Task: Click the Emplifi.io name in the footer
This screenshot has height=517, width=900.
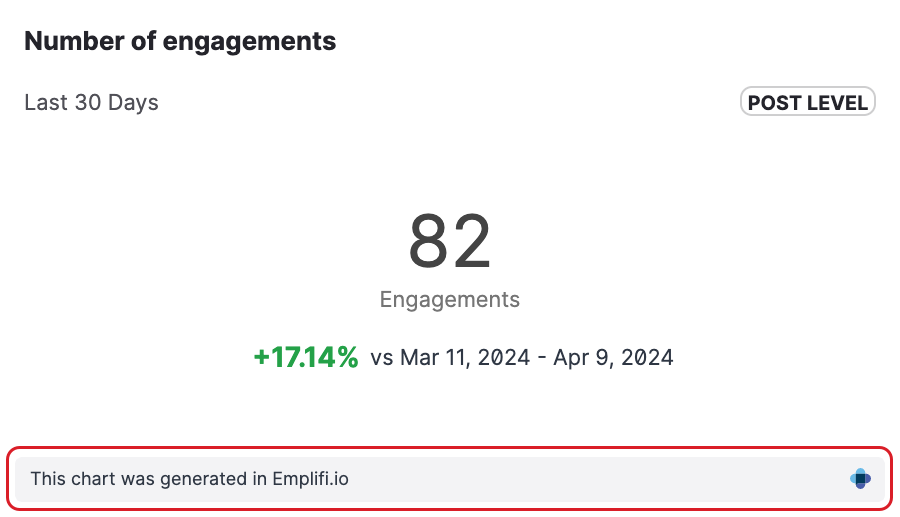Action: click(x=310, y=479)
